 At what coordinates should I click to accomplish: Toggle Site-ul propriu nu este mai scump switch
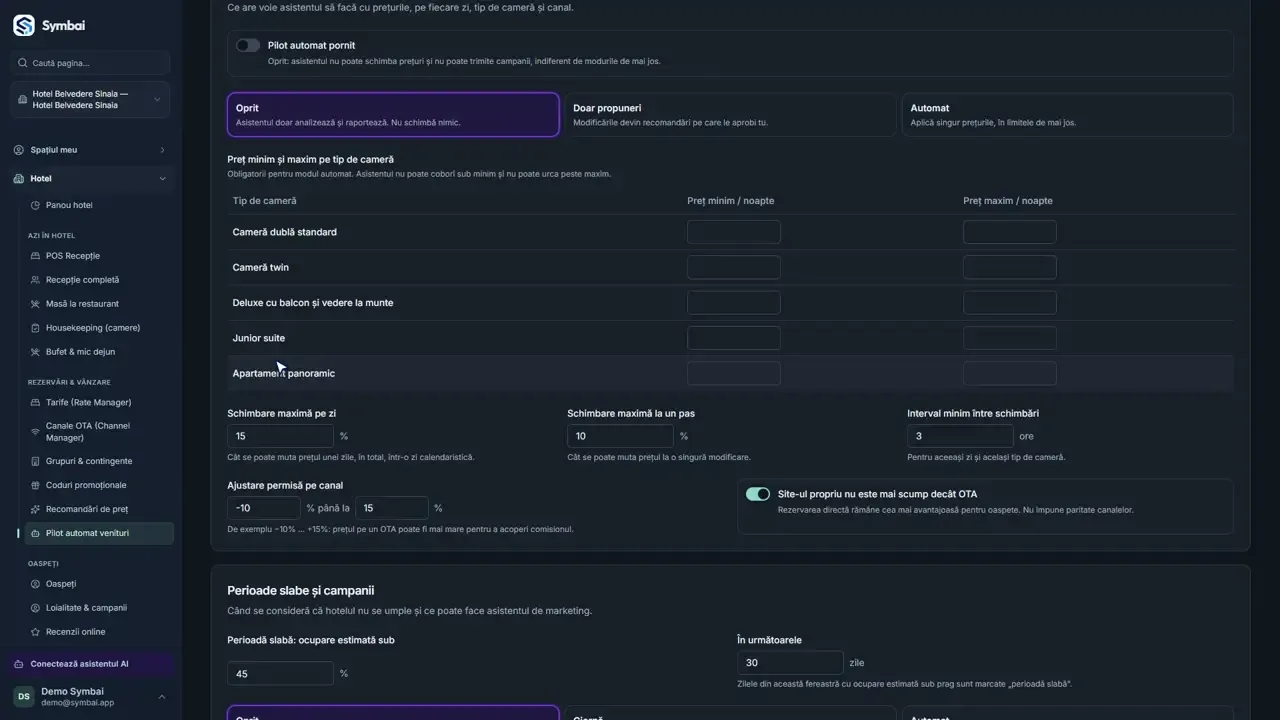click(758, 494)
